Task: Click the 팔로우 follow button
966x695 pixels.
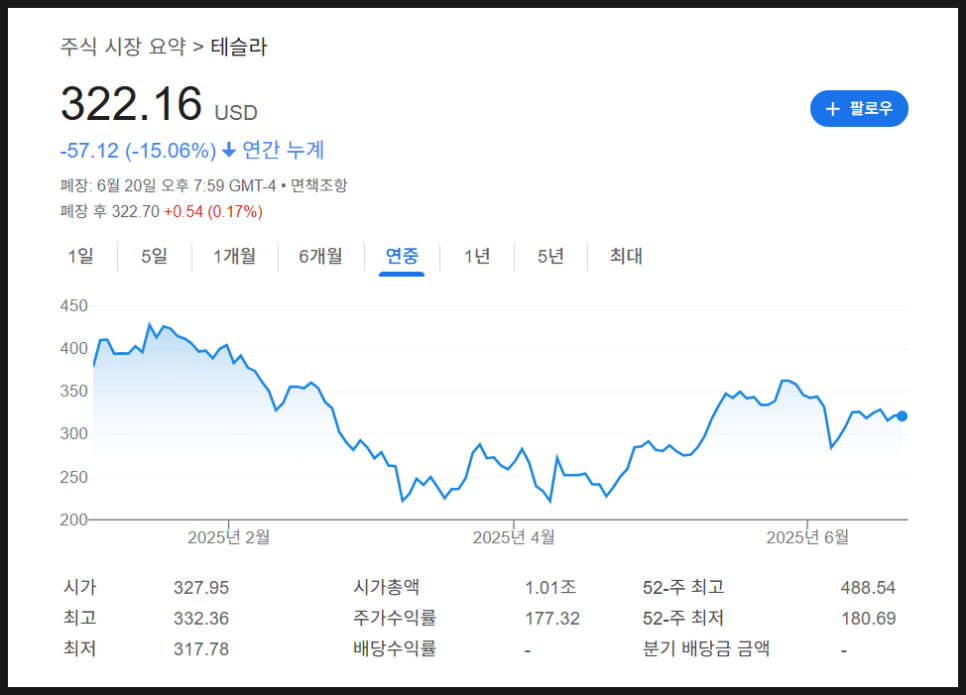Action: pos(859,108)
